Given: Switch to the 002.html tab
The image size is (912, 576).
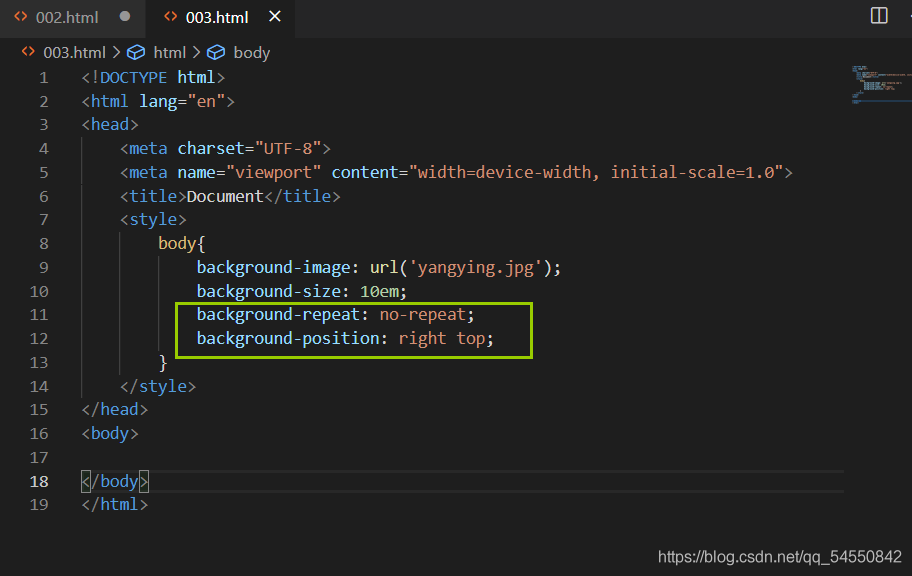Looking at the screenshot, I should 67,17.
